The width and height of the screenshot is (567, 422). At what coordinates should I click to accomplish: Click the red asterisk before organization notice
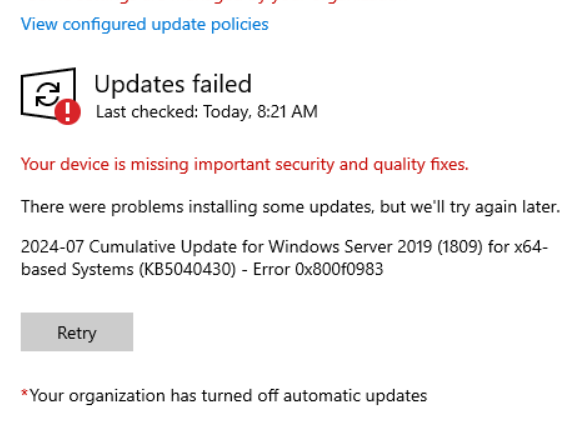[25, 393]
